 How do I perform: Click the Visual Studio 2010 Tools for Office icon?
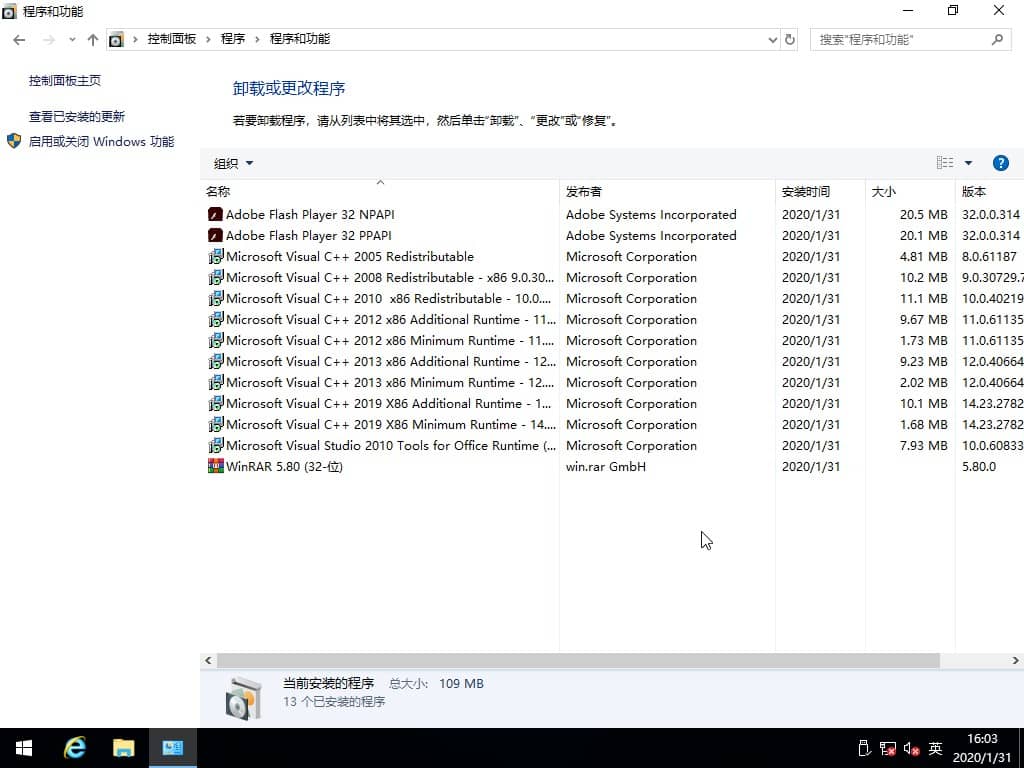point(216,445)
